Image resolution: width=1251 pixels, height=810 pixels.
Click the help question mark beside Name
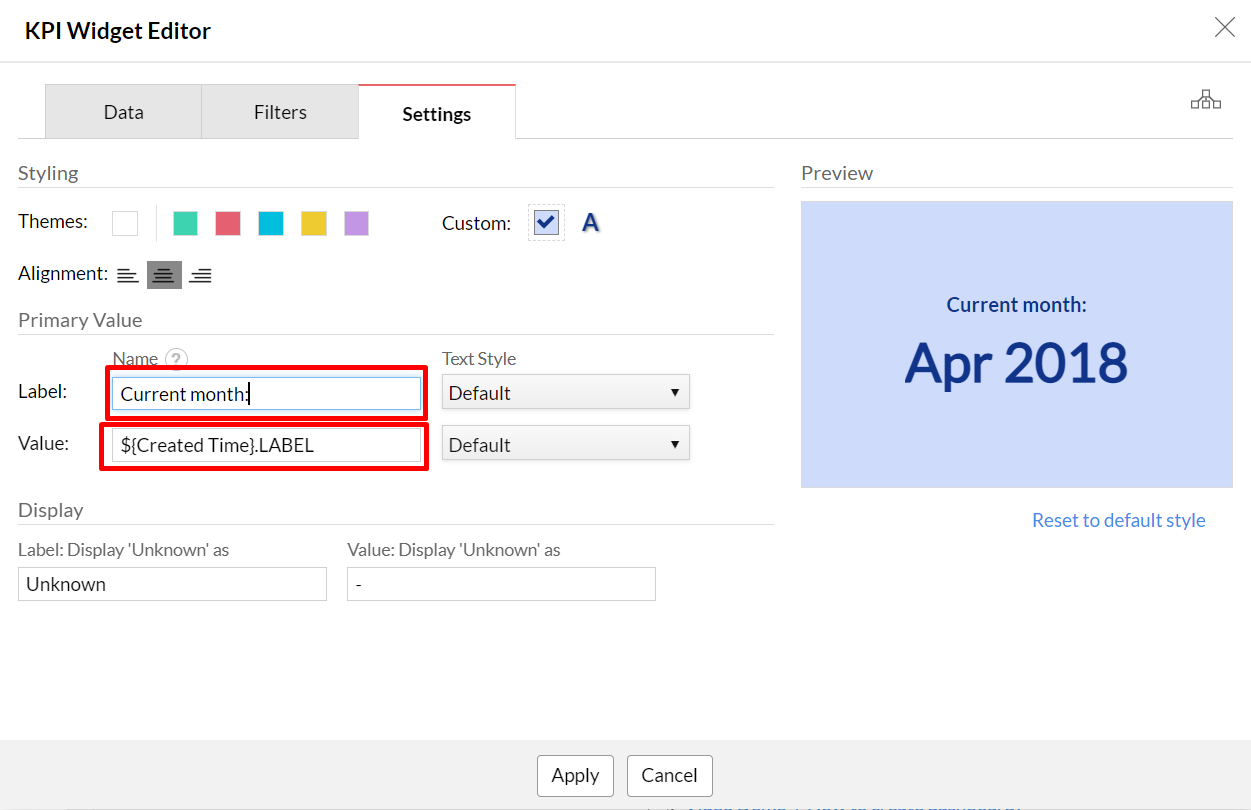[176, 359]
